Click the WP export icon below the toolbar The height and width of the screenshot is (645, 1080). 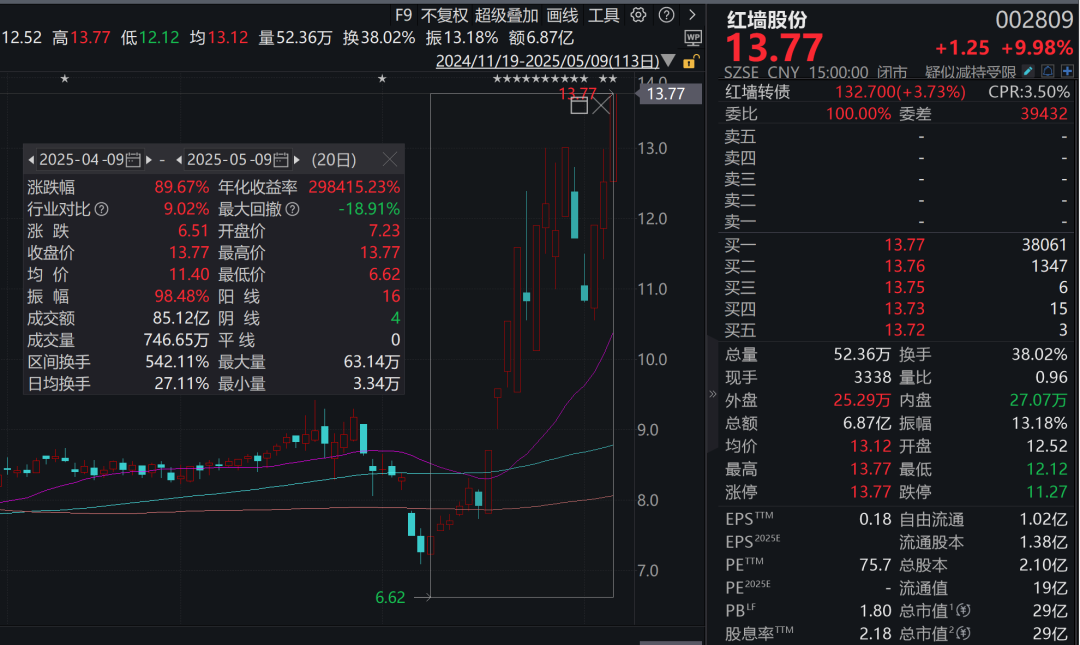(x=691, y=38)
